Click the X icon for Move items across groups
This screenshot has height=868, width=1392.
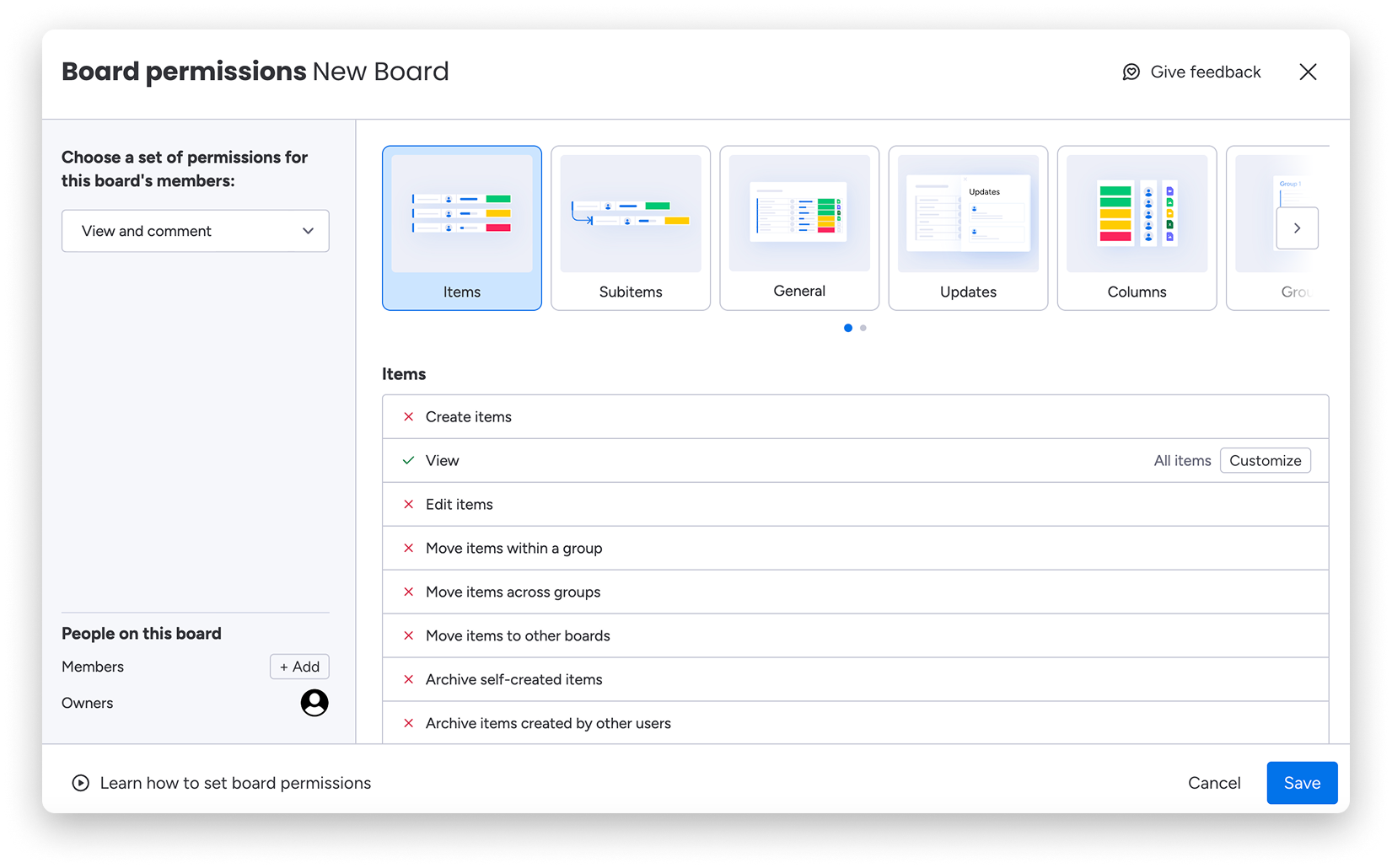tap(409, 592)
